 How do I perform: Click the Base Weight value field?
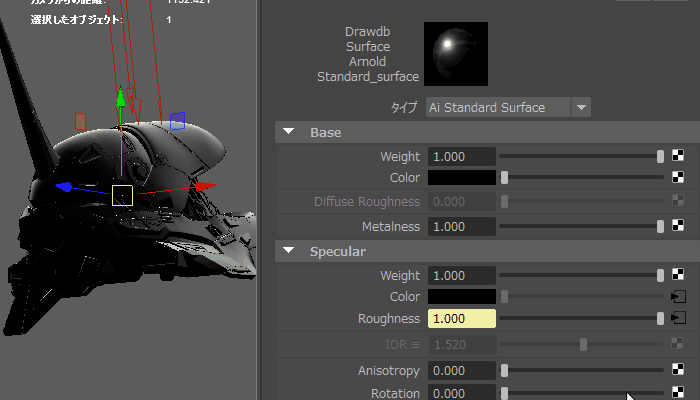tap(462, 156)
